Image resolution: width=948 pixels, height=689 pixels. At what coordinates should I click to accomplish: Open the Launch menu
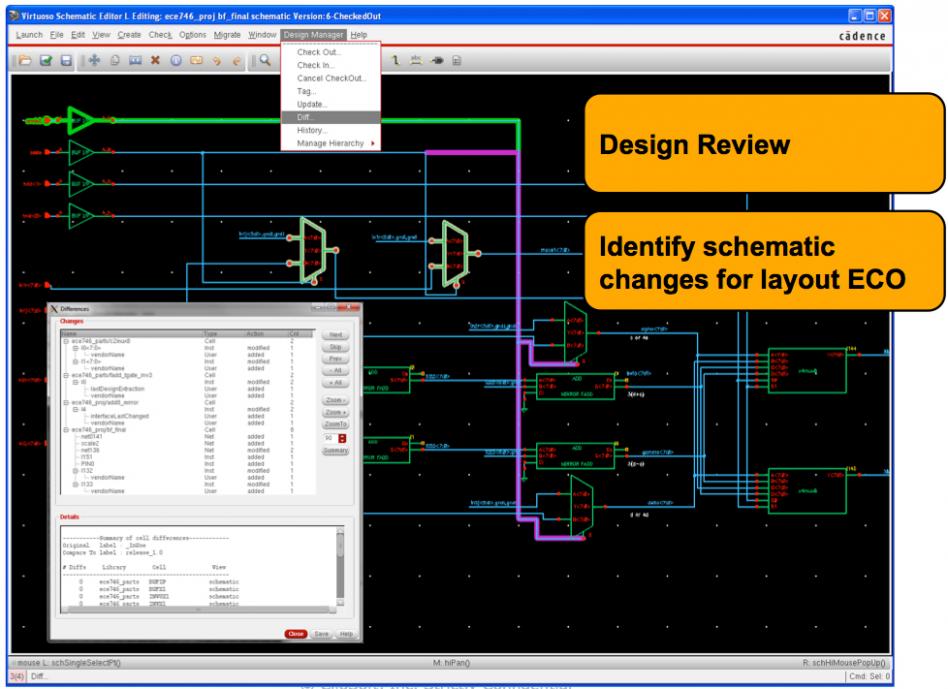tap(29, 35)
